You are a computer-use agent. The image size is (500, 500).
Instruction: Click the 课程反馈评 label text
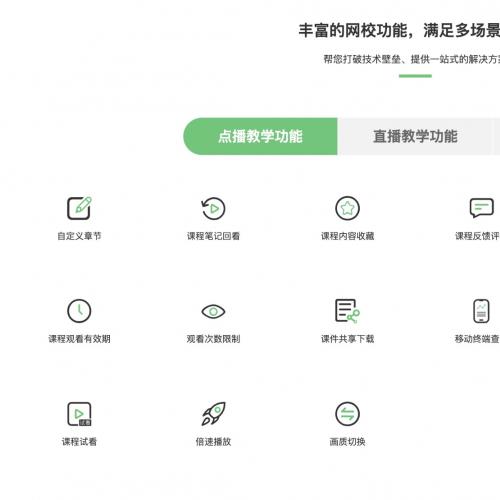click(x=477, y=236)
